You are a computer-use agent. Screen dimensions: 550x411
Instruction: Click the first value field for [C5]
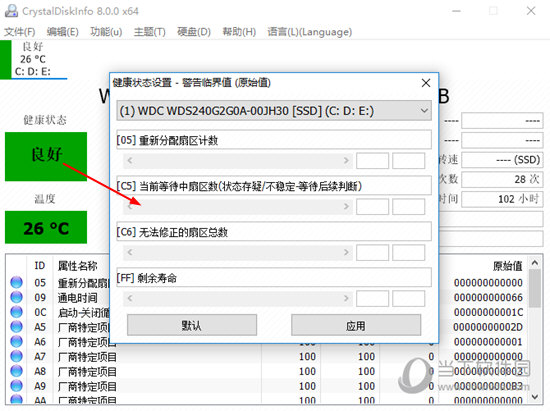point(372,207)
